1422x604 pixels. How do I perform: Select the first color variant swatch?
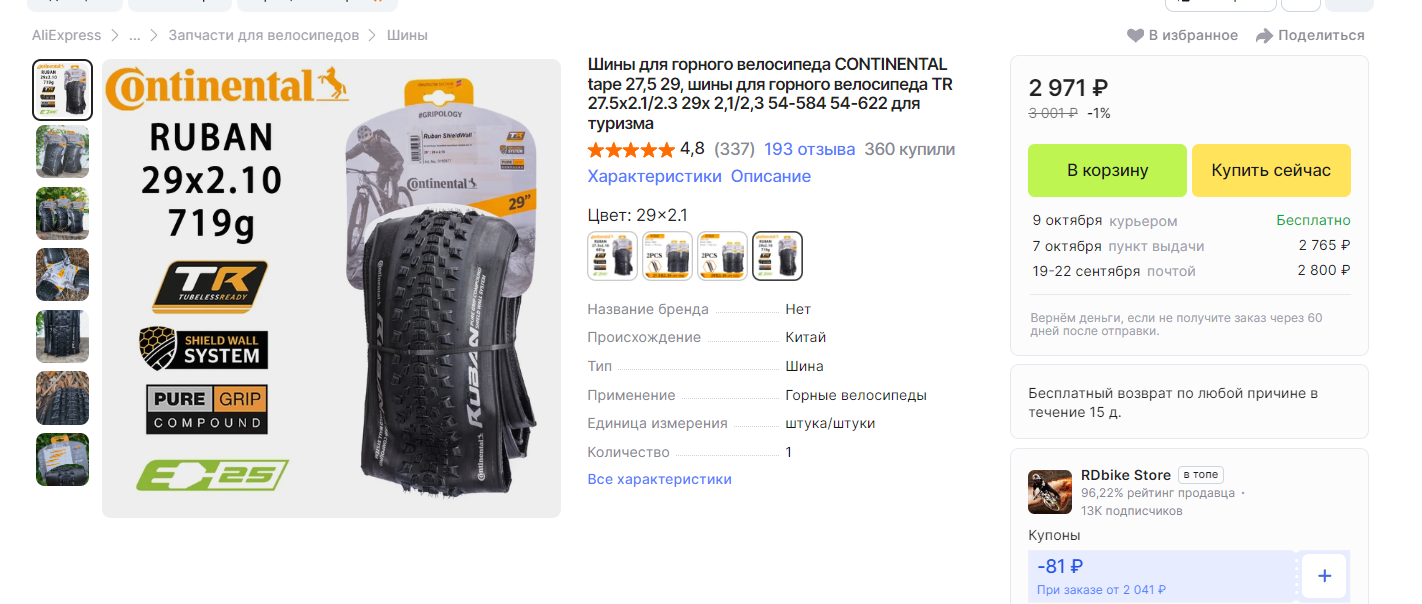[612, 256]
